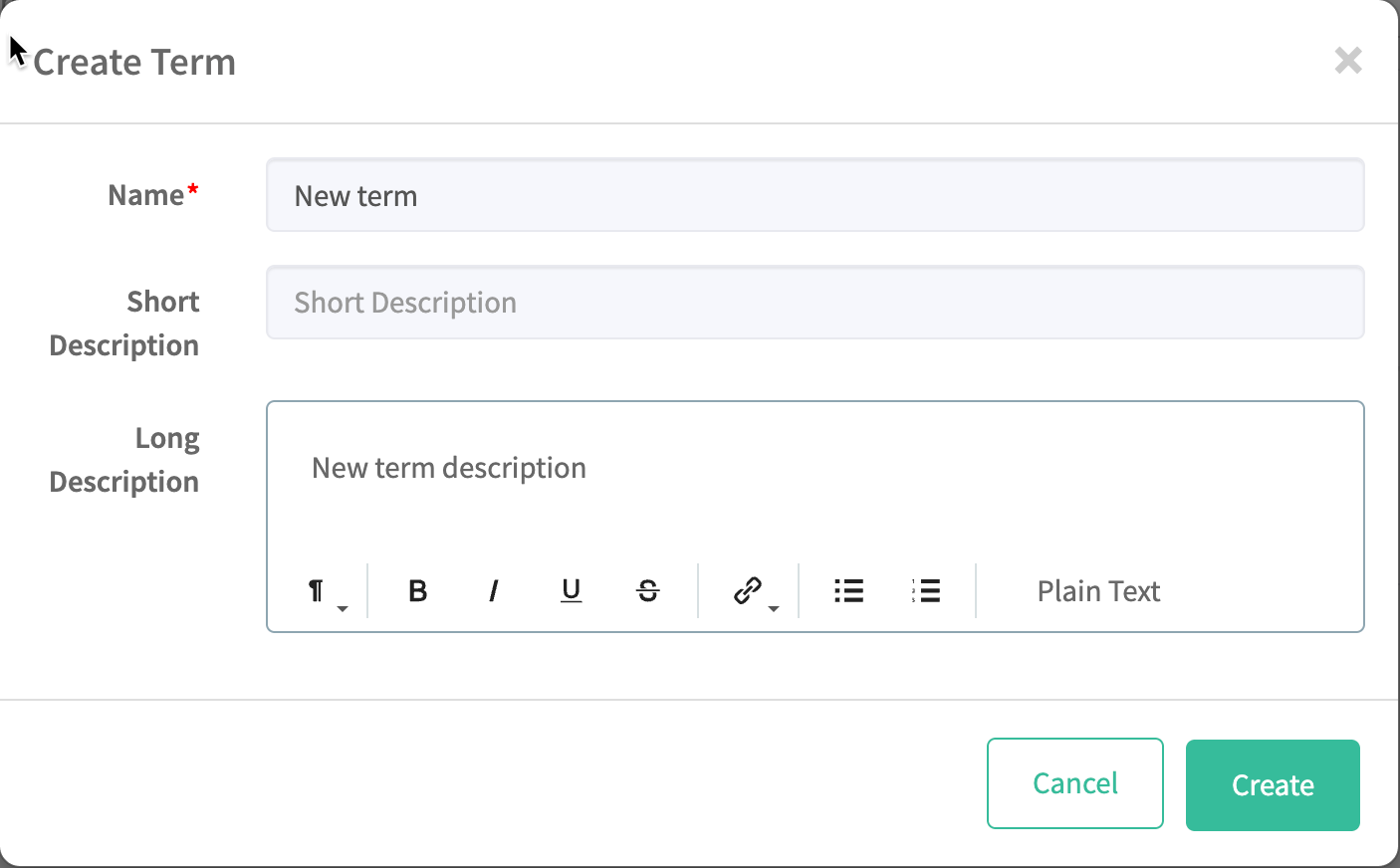The width and height of the screenshot is (1400, 868).
Task: Click the Short Description label
Action: 124,324
